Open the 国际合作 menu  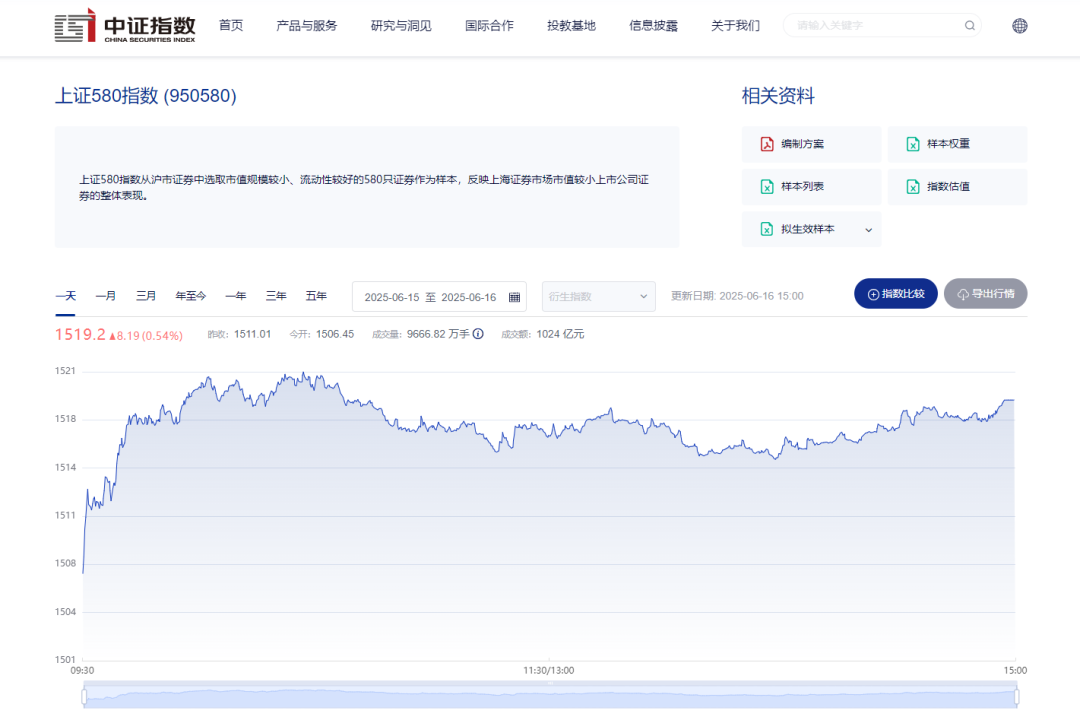coord(489,25)
